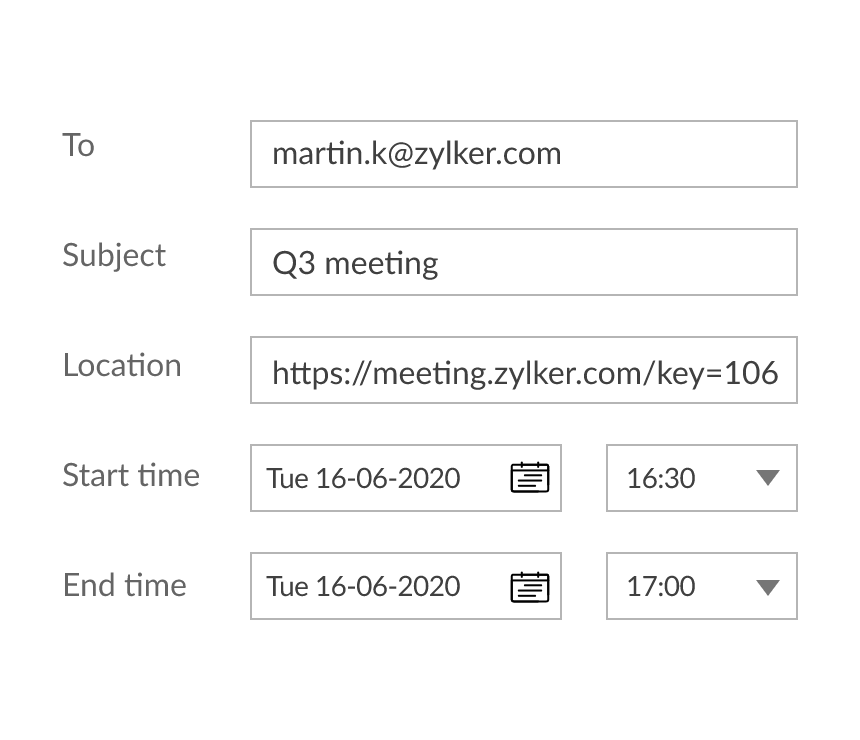The height and width of the screenshot is (740, 860).
Task: Click the 'Start time' label
Action: click(x=131, y=475)
